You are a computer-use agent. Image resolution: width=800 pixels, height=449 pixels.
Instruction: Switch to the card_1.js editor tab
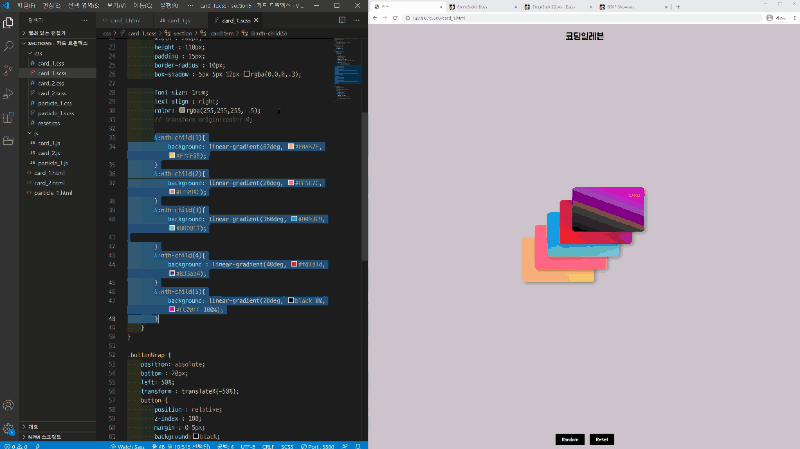(181, 19)
